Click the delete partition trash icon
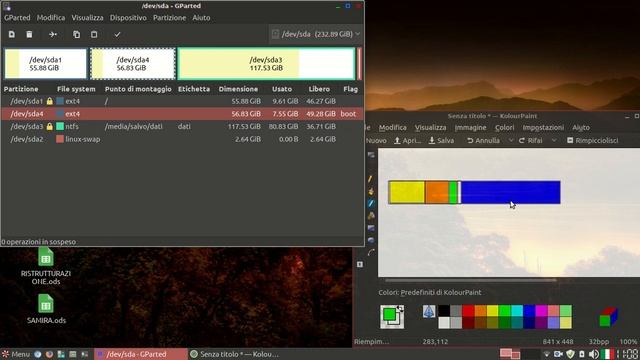This screenshot has height=360, width=640. tap(29, 34)
